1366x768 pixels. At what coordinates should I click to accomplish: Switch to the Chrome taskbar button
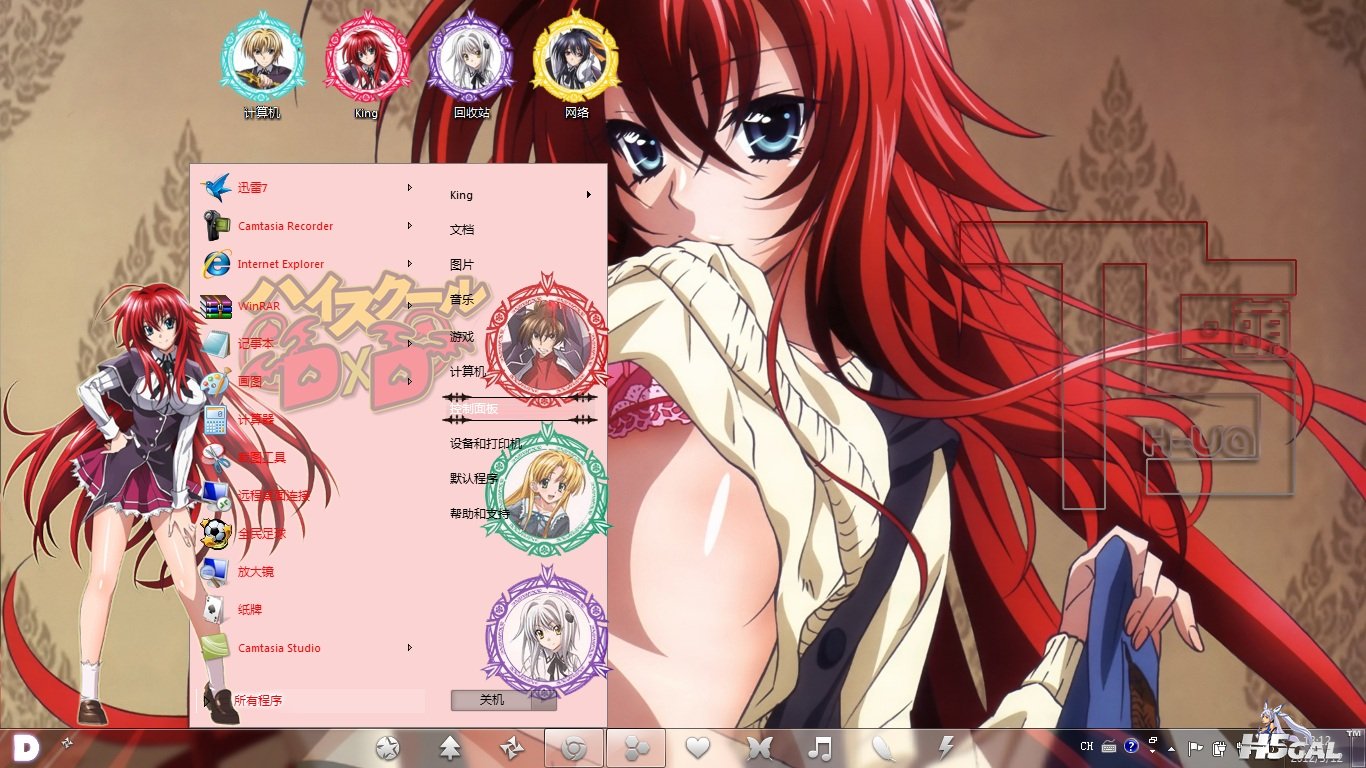574,748
